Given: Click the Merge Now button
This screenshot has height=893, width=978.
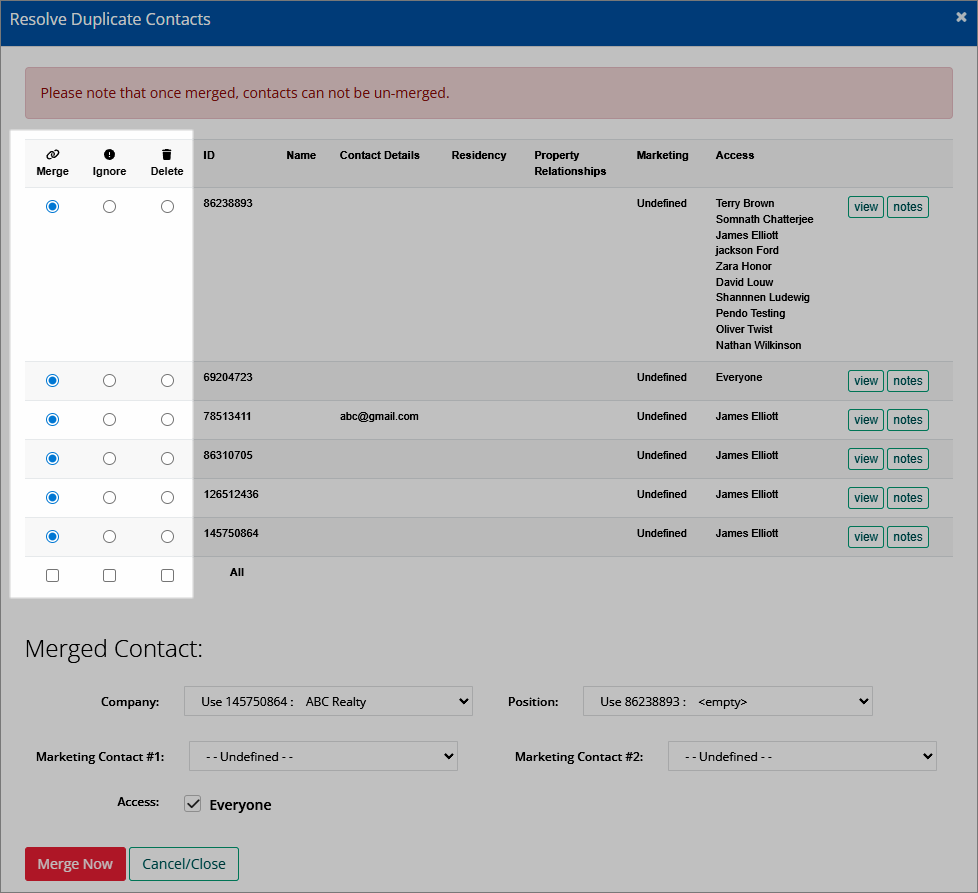Looking at the screenshot, I should click(x=75, y=864).
